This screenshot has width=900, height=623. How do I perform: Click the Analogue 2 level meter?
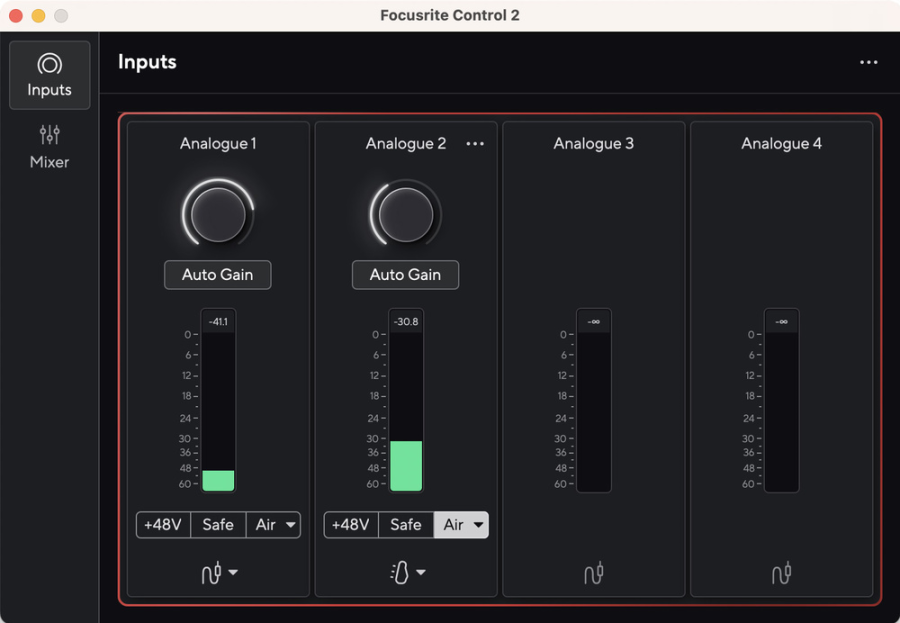406,401
